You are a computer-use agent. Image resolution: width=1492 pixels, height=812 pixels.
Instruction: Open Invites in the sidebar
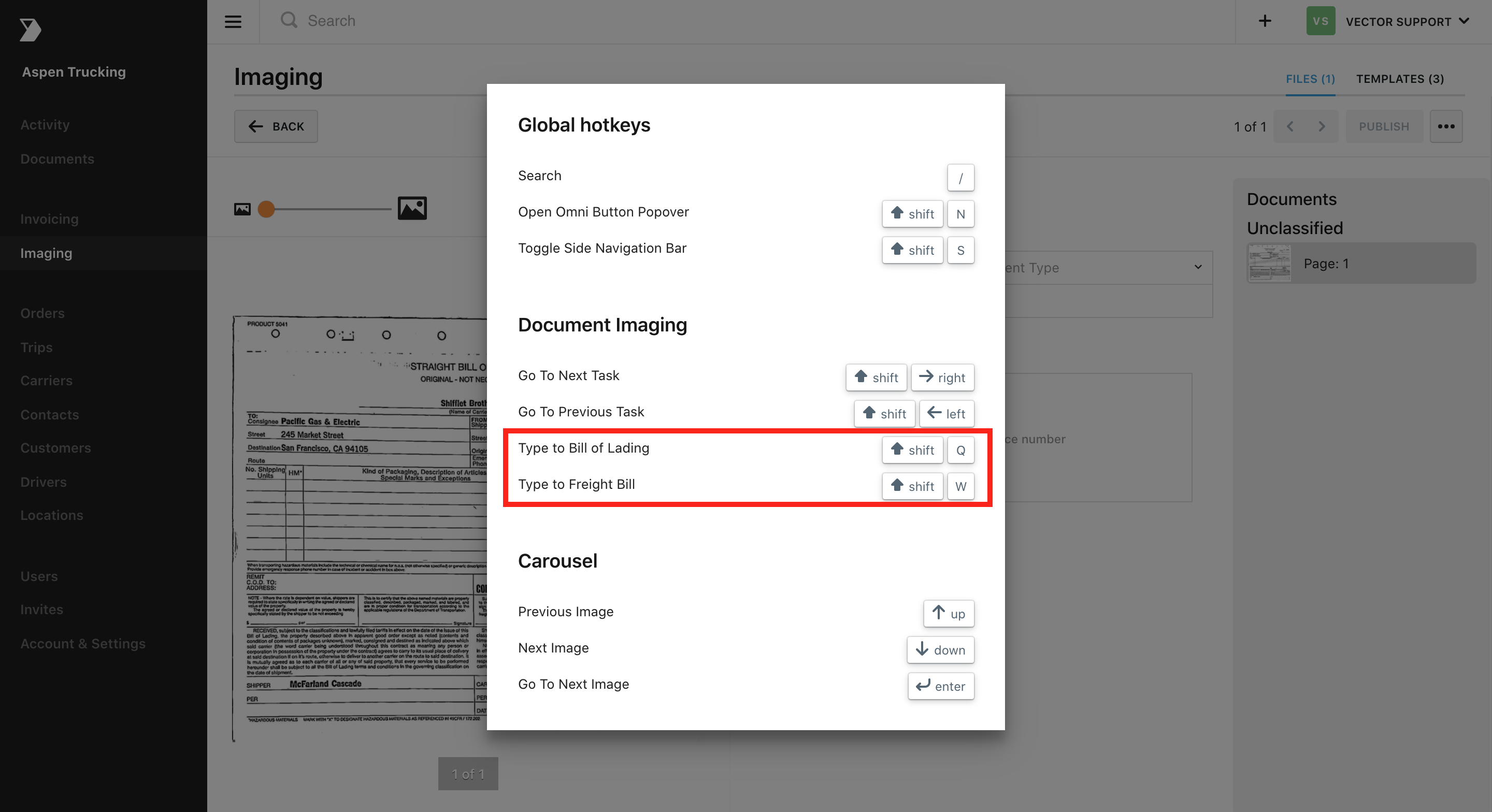point(41,610)
